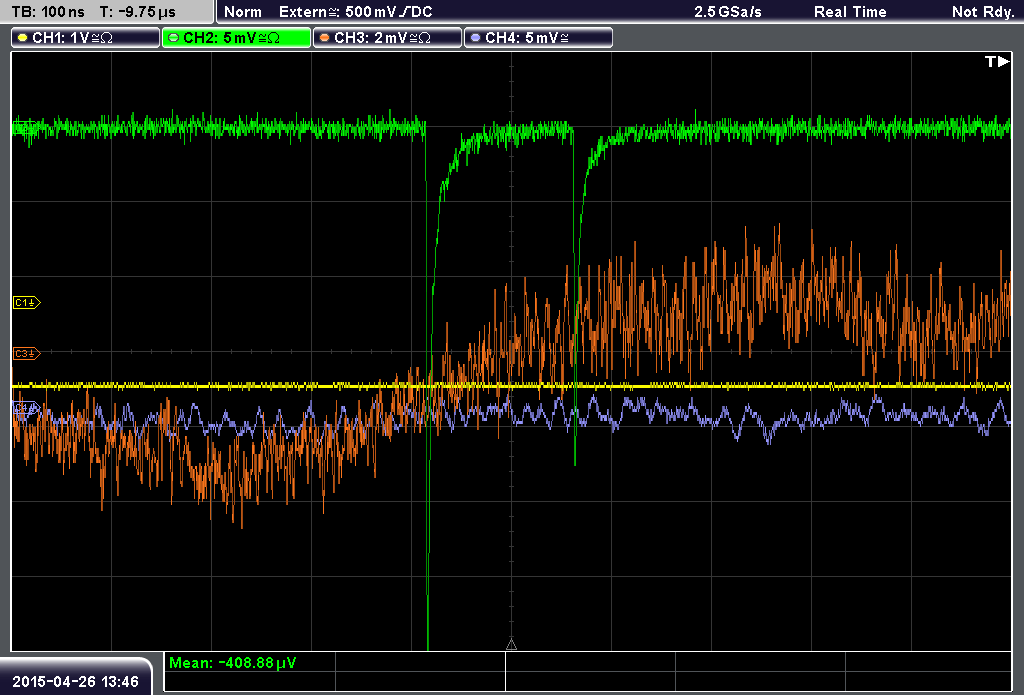1024x695 pixels.
Task: Click the C3 ground level marker
Action: coord(27,353)
